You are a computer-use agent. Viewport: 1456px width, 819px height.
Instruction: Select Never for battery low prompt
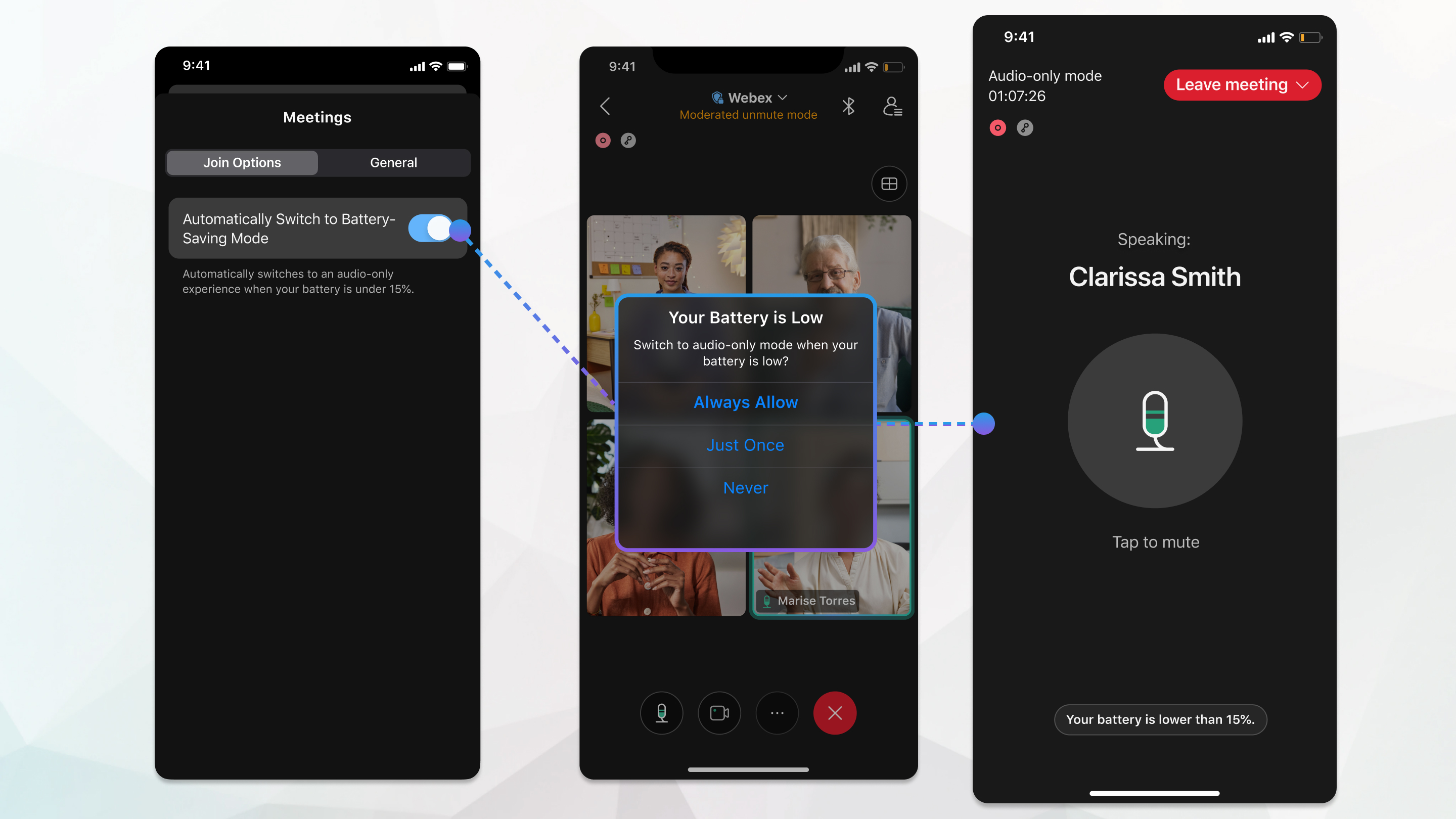(745, 487)
